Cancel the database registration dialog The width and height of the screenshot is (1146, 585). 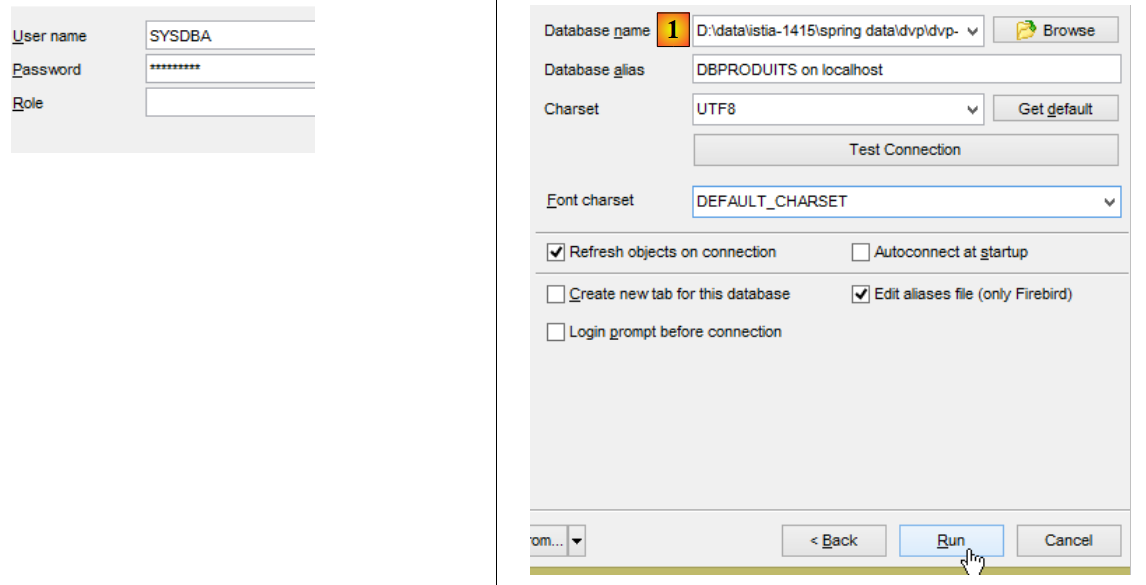(x=1068, y=541)
